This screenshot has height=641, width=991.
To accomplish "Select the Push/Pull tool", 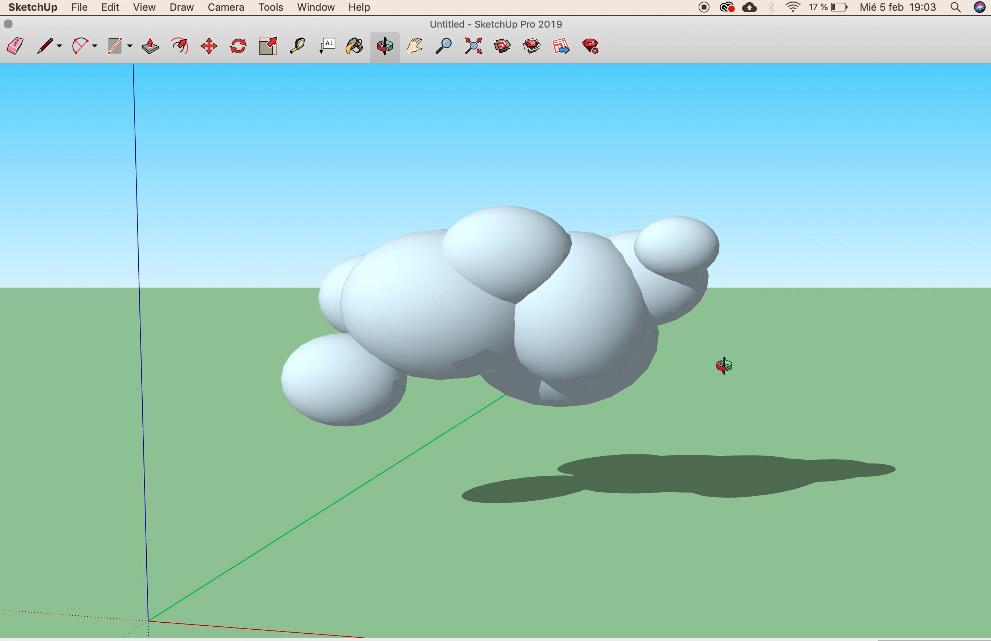I will [x=150, y=46].
